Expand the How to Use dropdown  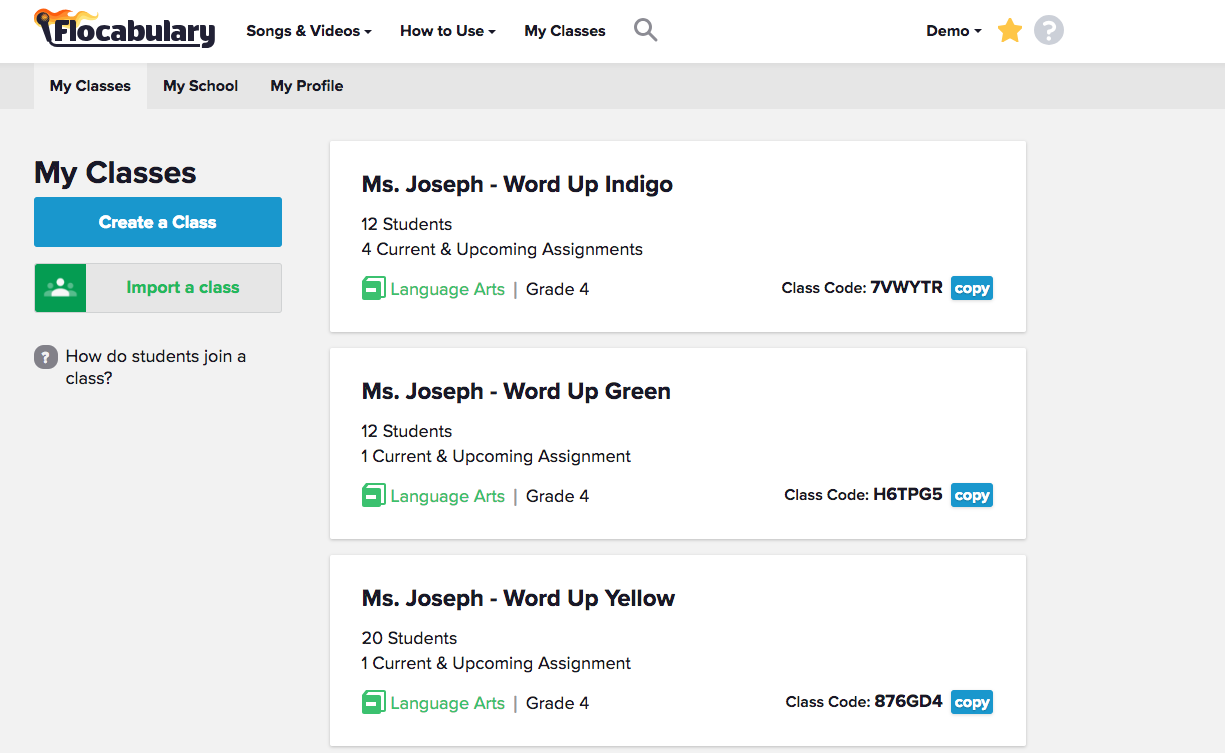coord(447,31)
